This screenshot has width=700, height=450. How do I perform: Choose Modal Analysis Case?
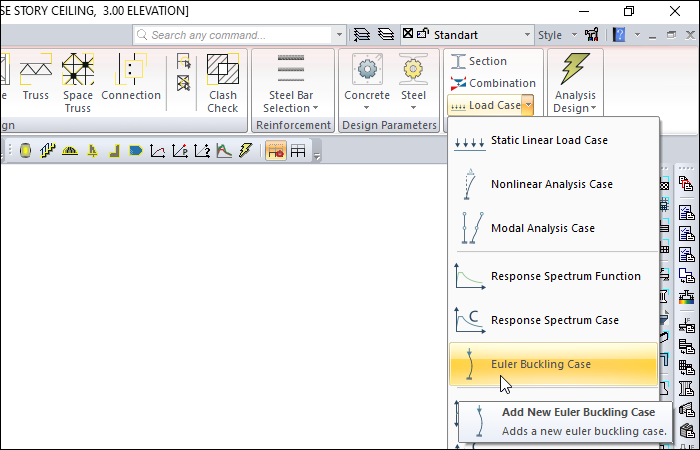[x=553, y=228]
